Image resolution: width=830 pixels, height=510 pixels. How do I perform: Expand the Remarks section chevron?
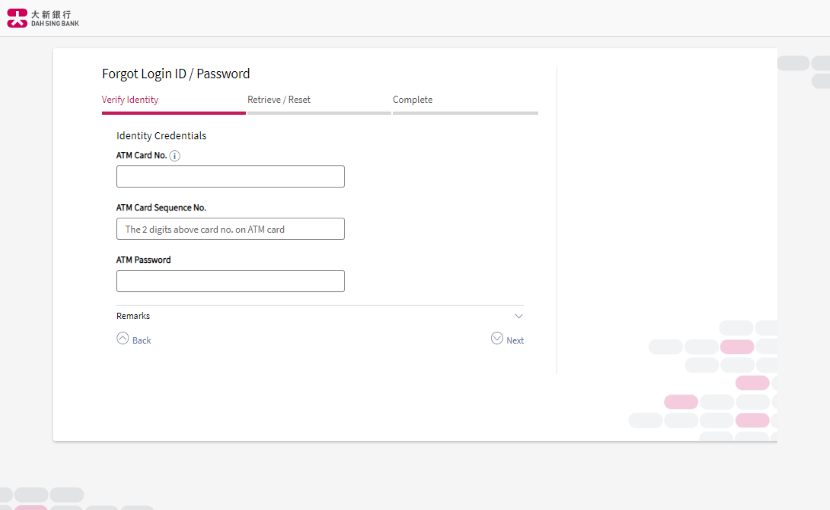(x=519, y=316)
